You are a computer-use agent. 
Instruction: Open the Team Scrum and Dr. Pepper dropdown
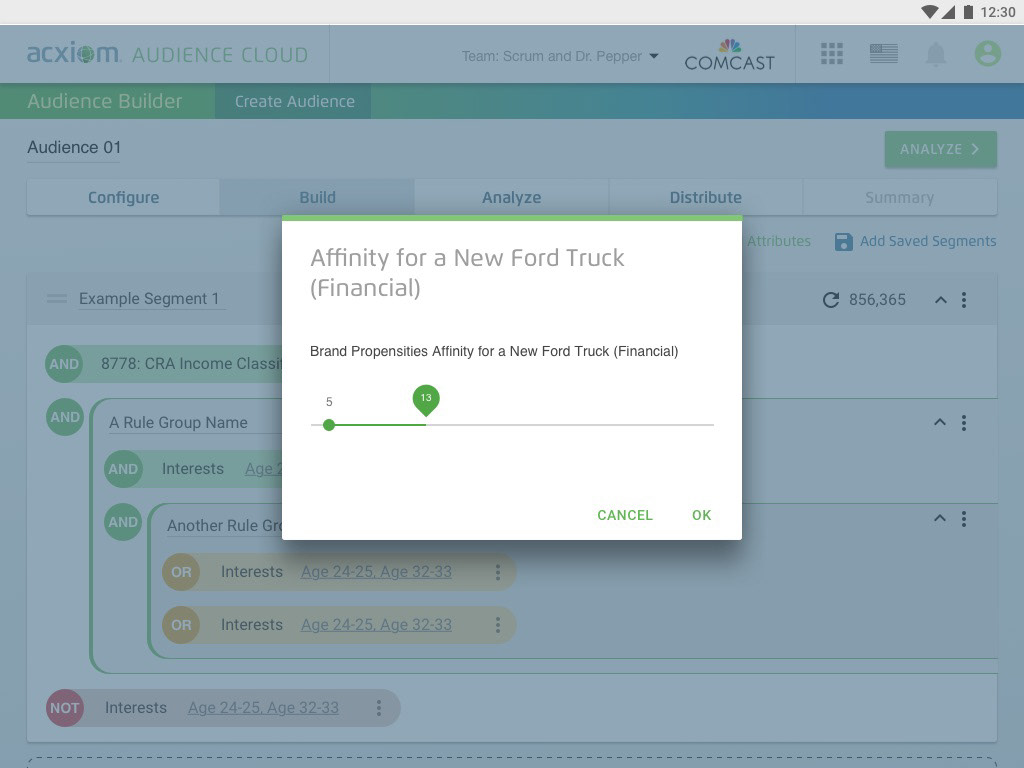(560, 56)
